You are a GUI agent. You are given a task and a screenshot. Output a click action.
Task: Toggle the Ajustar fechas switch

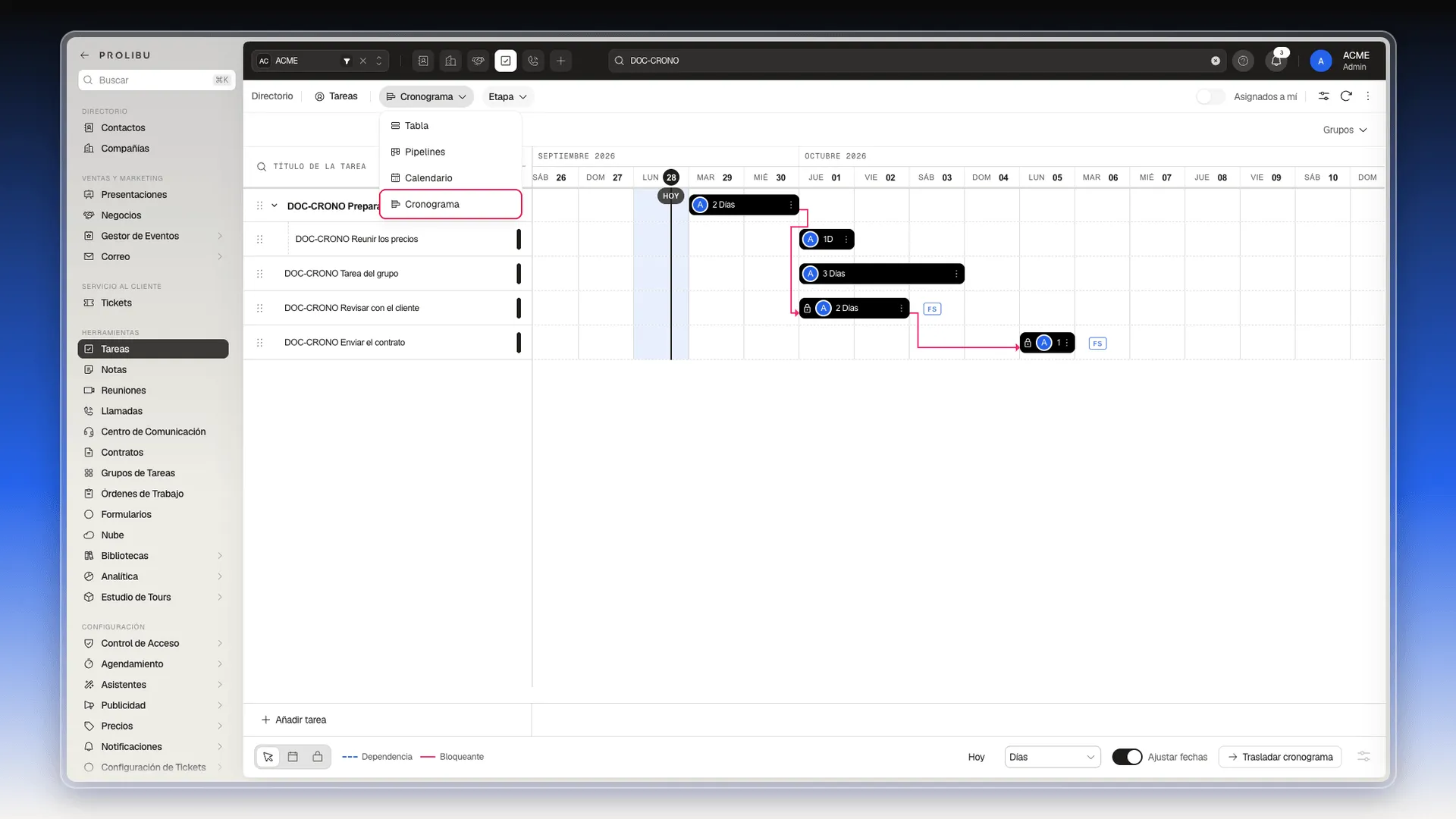click(x=1127, y=757)
